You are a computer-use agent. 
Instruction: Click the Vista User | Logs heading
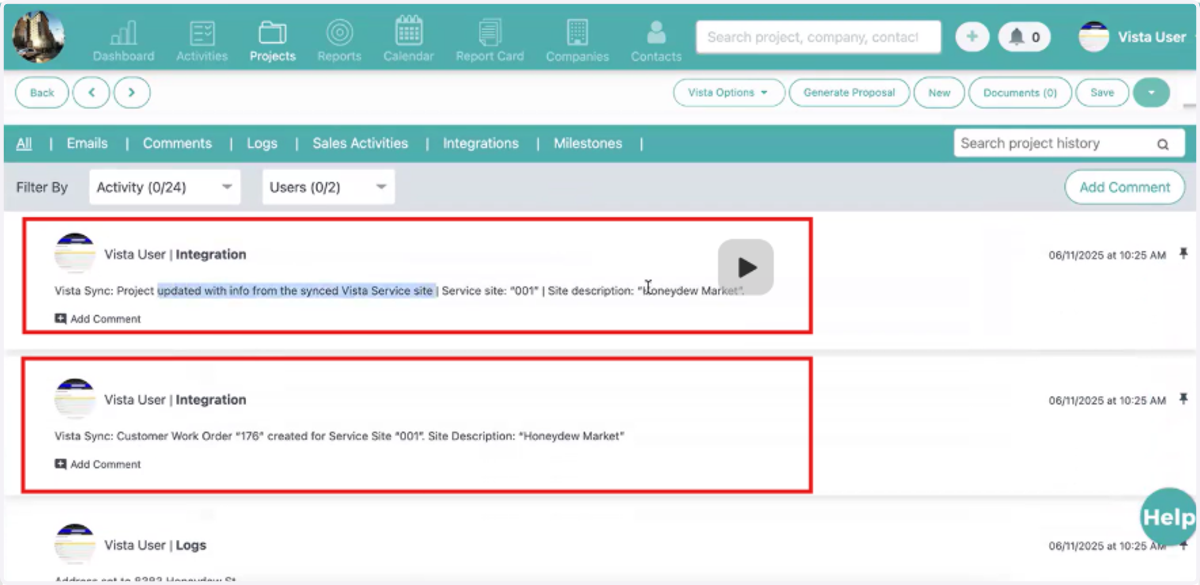pos(156,545)
